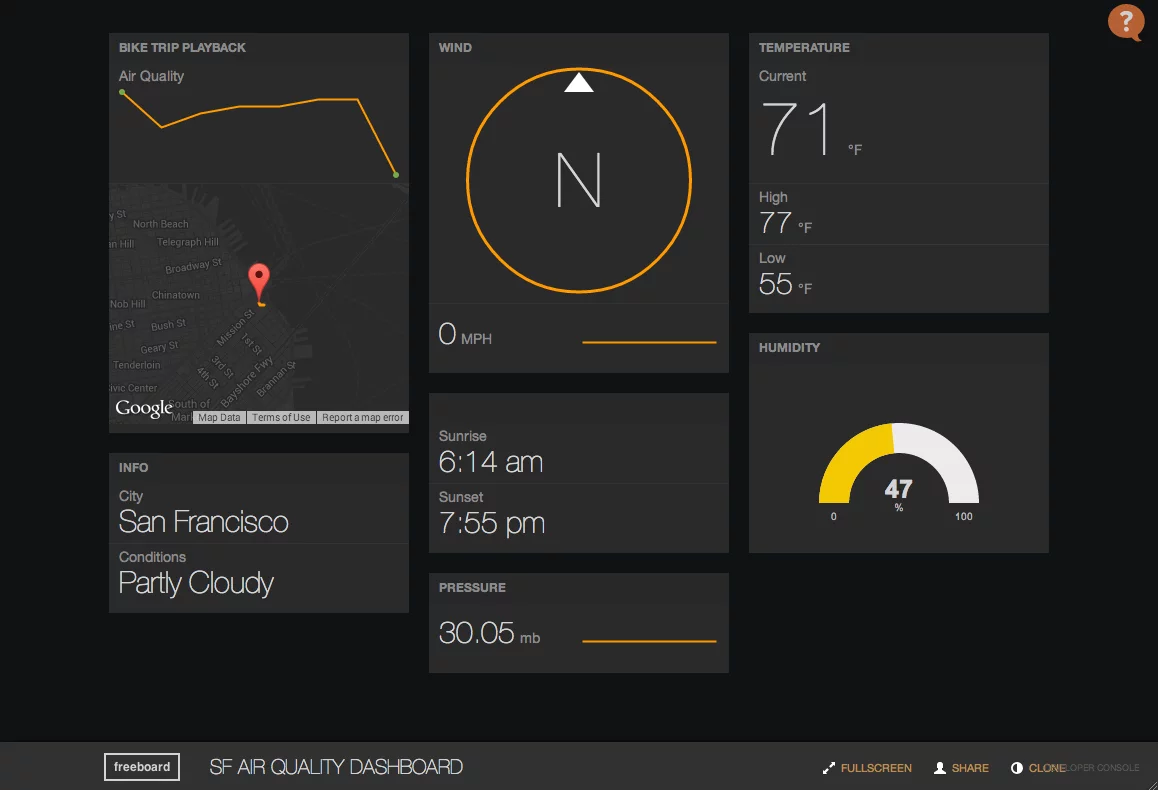This screenshot has height=790, width=1158.
Task: Click Report a map error
Action: 363,418
